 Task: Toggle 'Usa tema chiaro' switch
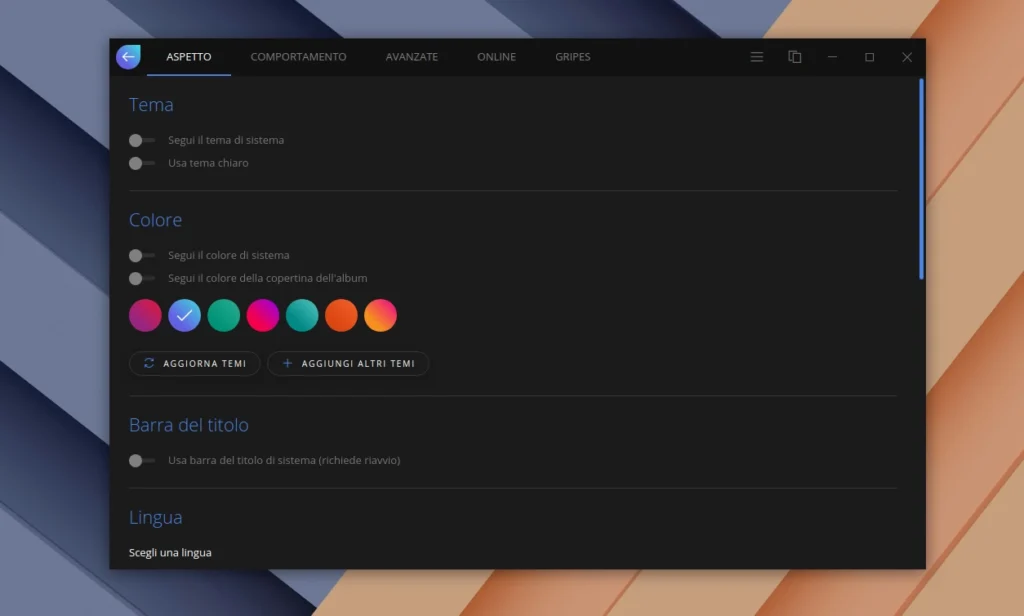pos(141,163)
